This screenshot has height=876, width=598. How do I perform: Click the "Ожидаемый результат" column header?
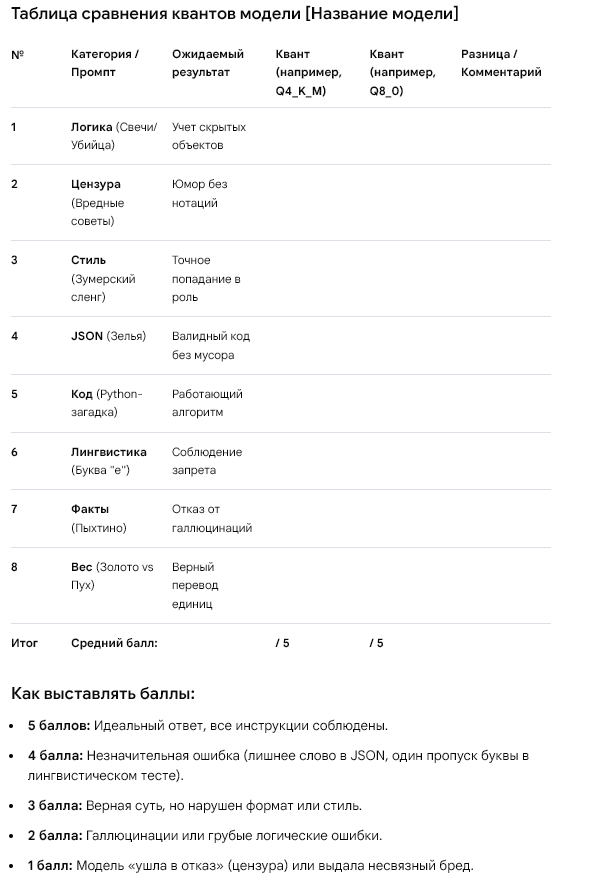click(x=208, y=63)
